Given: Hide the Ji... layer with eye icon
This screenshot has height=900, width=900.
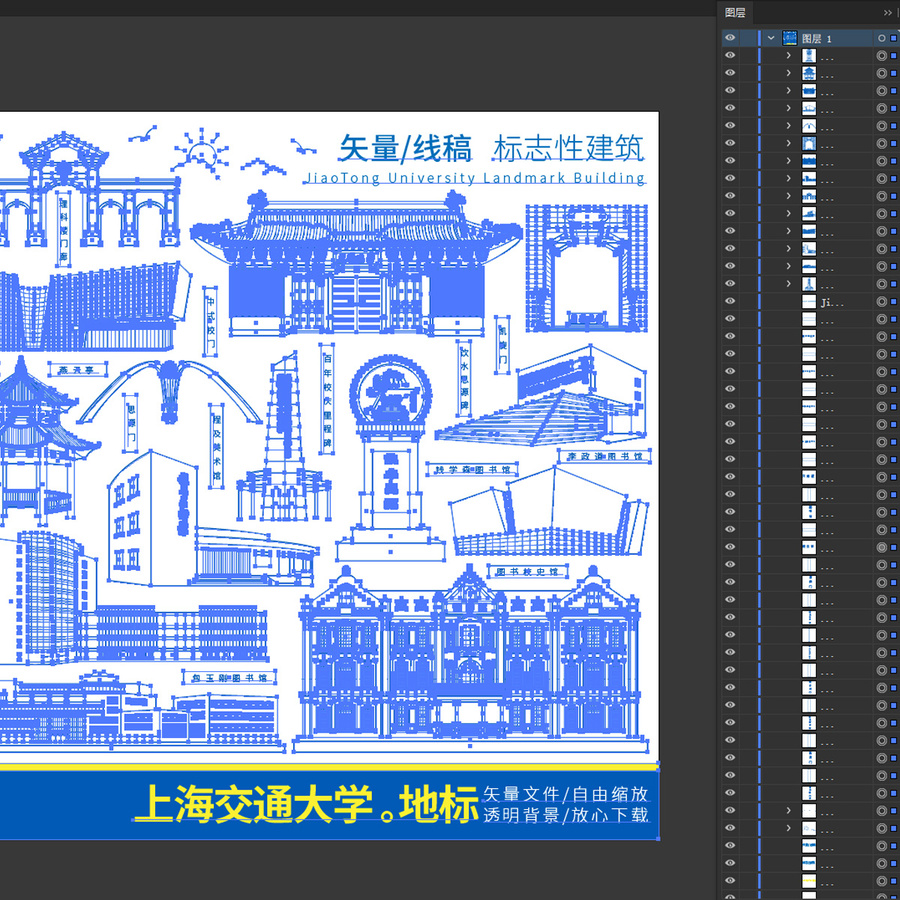Looking at the screenshot, I should [730, 301].
